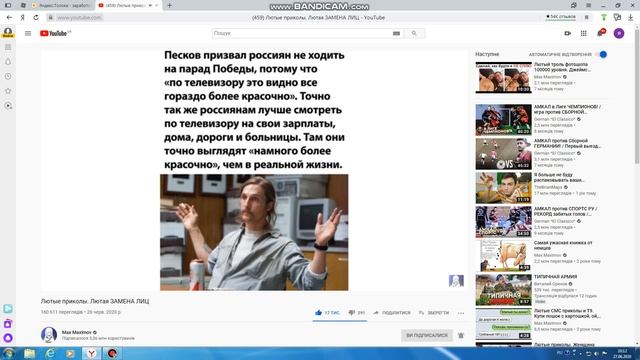This screenshot has height=360, width=640.
Task: Focus the YouTube search field
Action: pos(302,33)
